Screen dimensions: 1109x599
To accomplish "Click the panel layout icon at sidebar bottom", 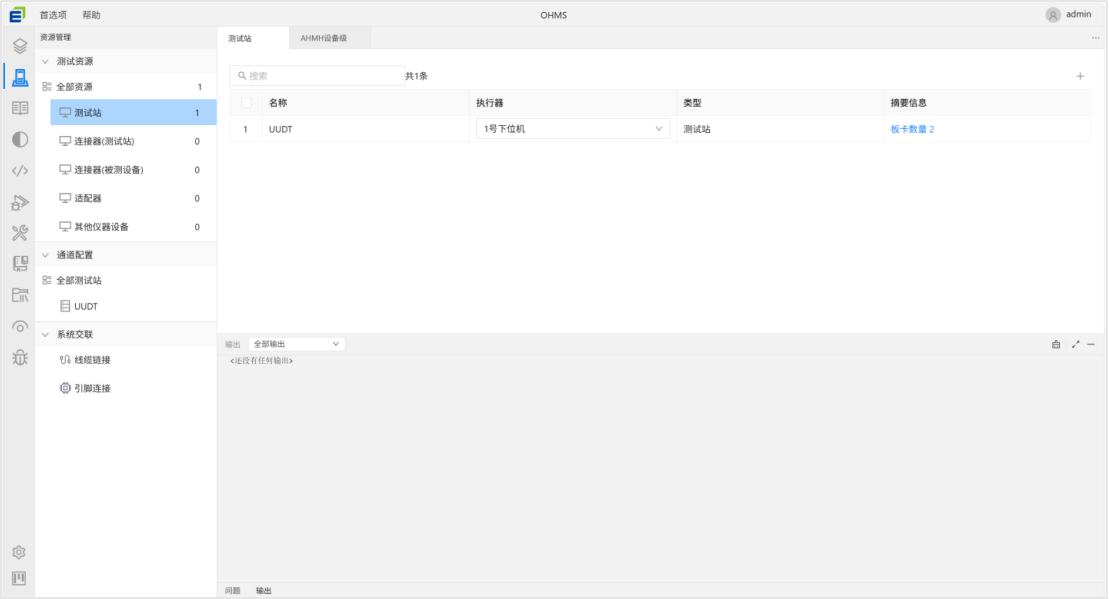I will (19, 578).
